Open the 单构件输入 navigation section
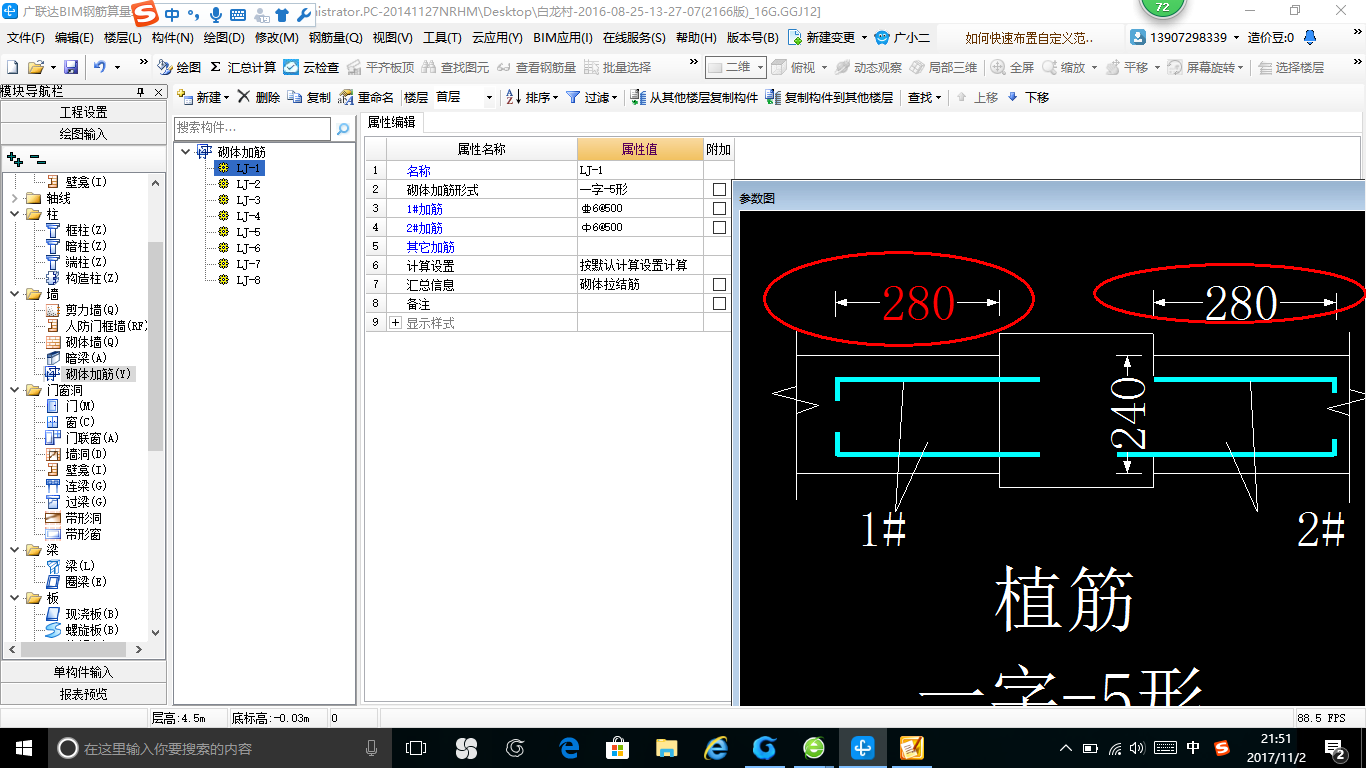This screenshot has width=1366, height=768. (x=84, y=672)
